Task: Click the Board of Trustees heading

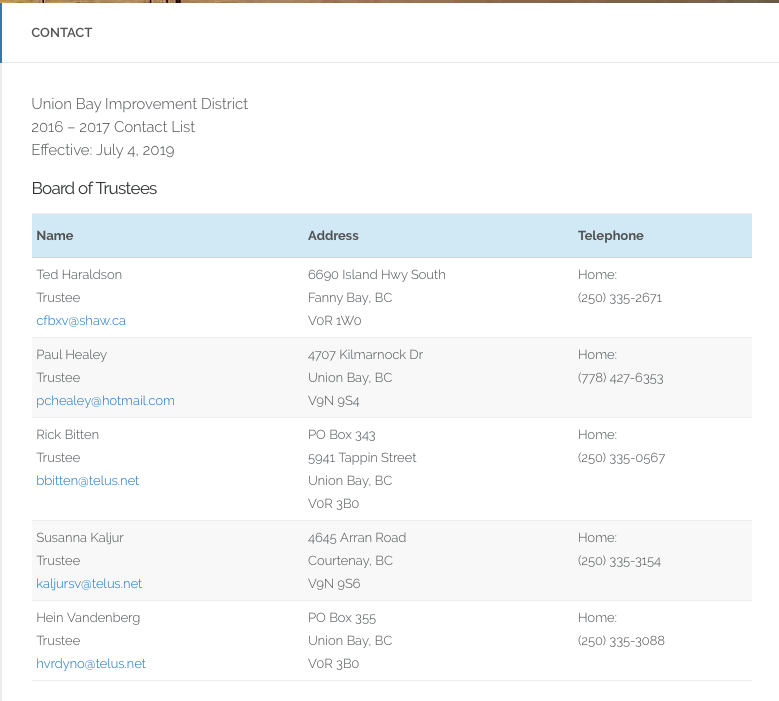Action: tap(94, 189)
